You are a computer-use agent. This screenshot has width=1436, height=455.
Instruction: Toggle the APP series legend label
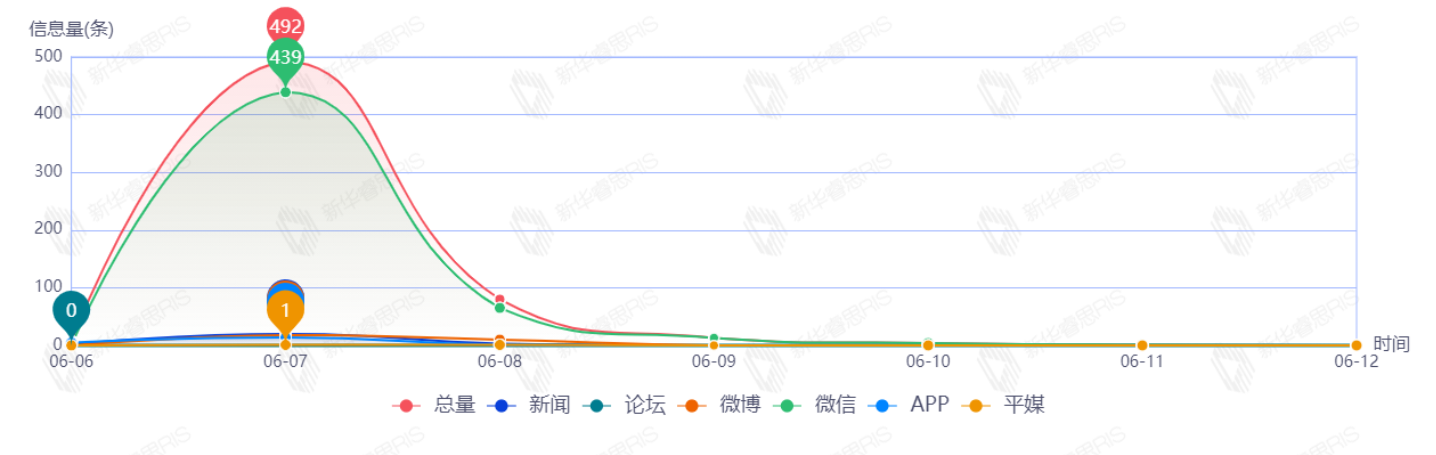pyautogui.click(x=929, y=405)
